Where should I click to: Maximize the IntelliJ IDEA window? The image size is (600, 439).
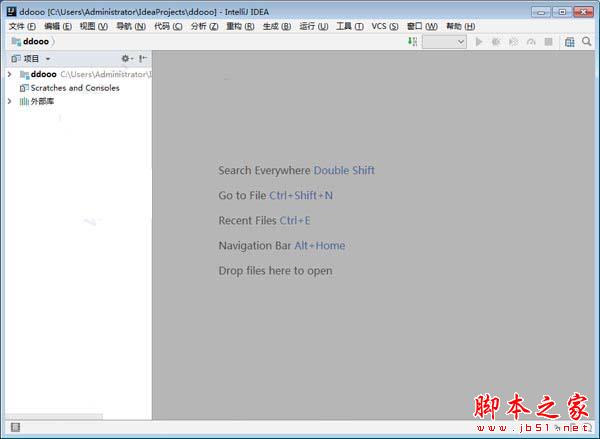[562, 12]
